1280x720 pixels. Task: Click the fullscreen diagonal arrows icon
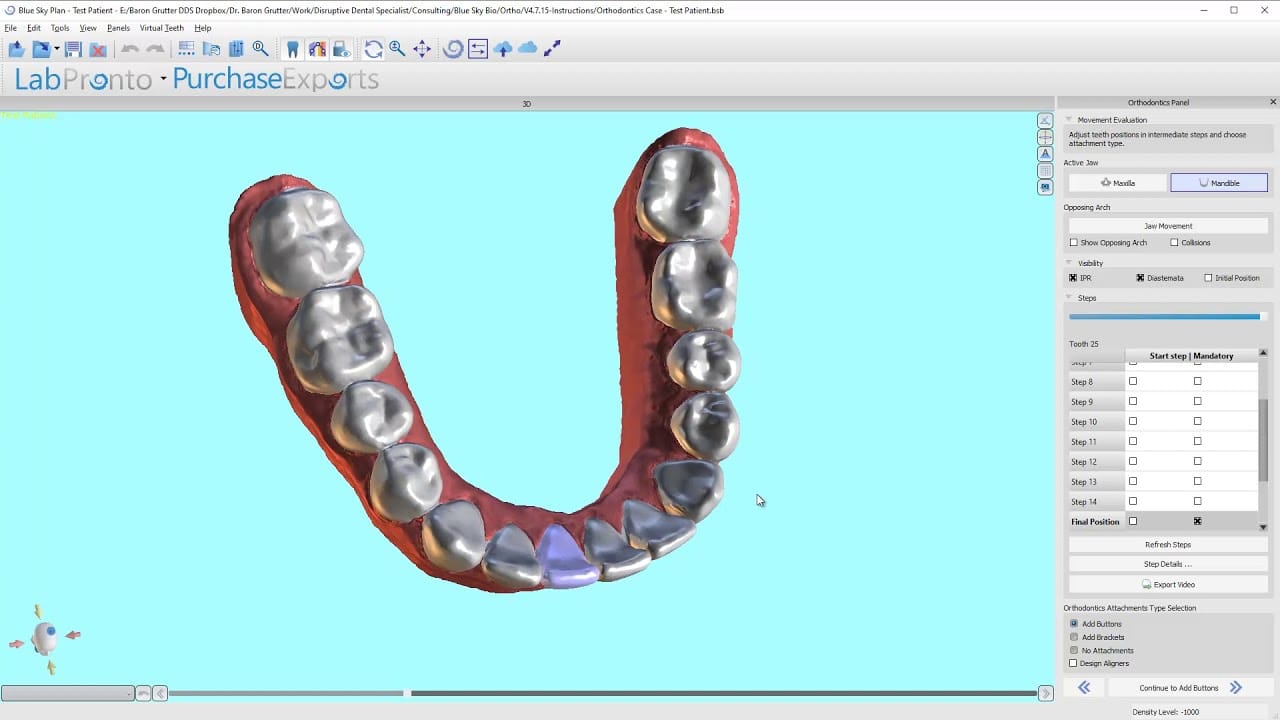pyautogui.click(x=552, y=48)
